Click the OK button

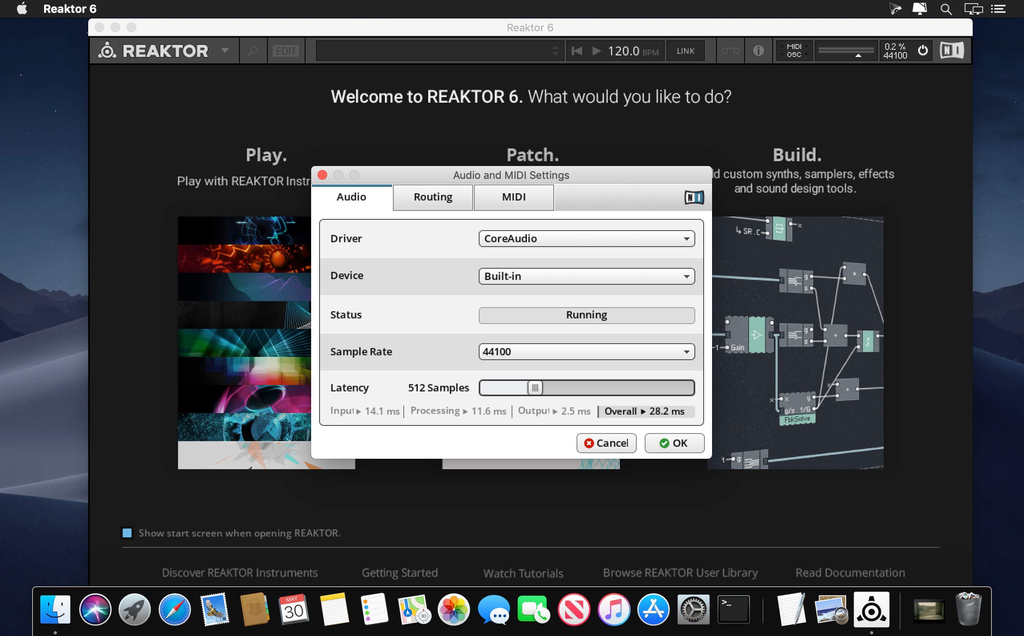click(674, 443)
